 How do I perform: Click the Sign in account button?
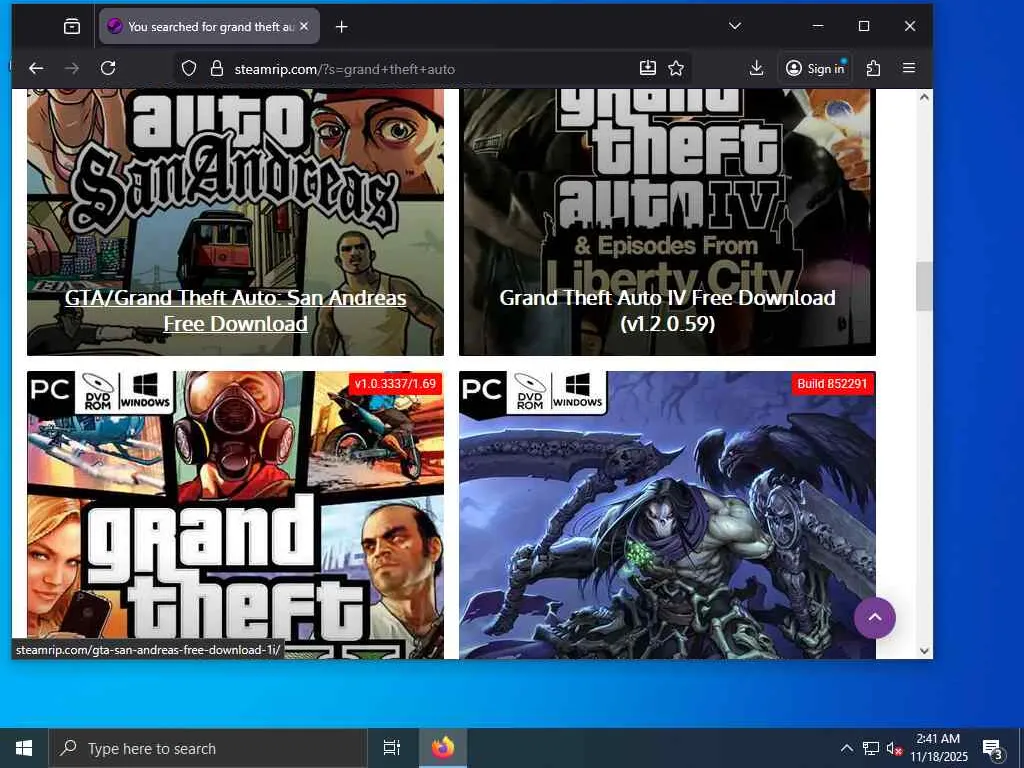(x=815, y=69)
